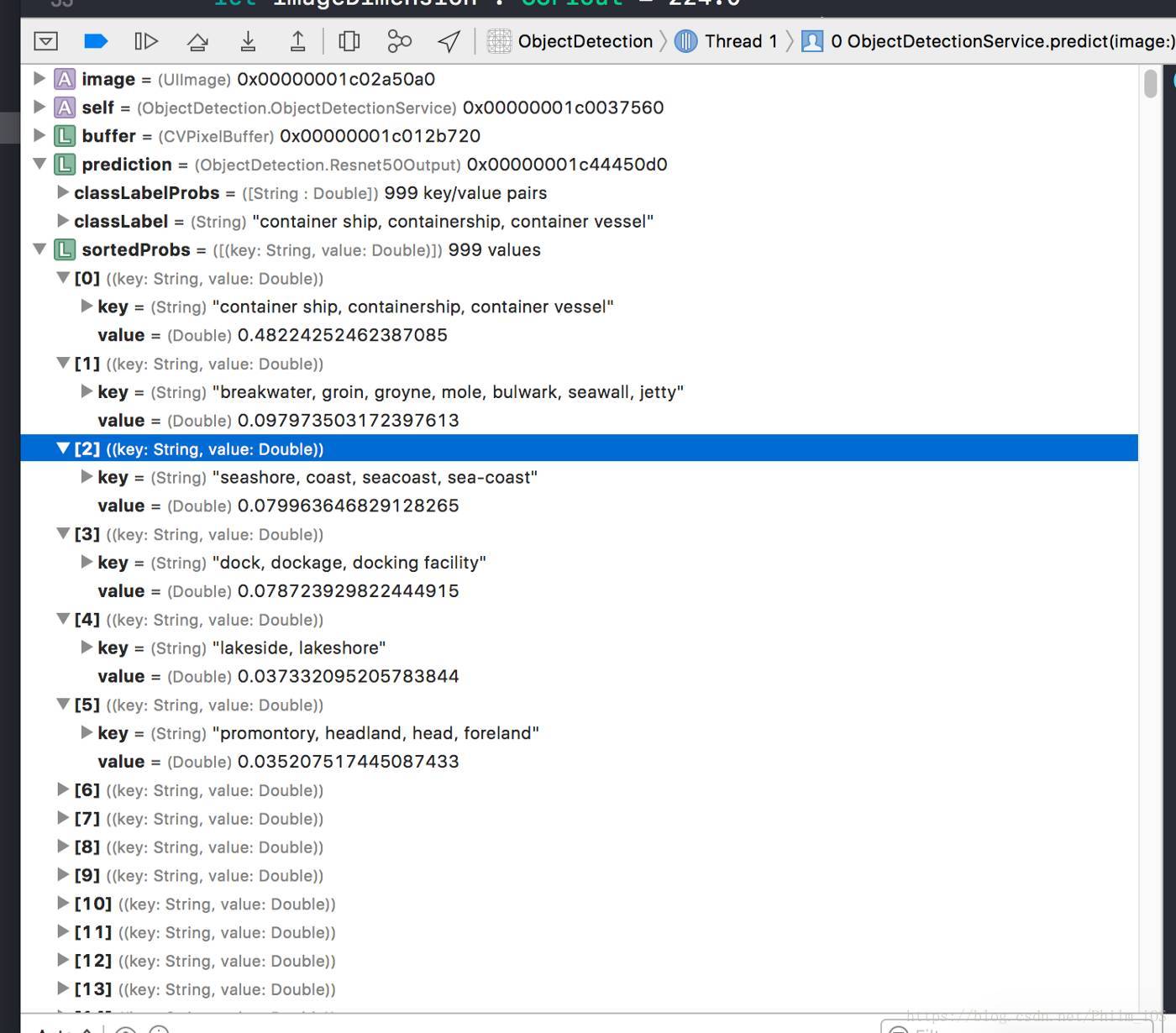Click local icon of sortedProbs variable
This screenshot has width=1176, height=1033.
point(65,249)
